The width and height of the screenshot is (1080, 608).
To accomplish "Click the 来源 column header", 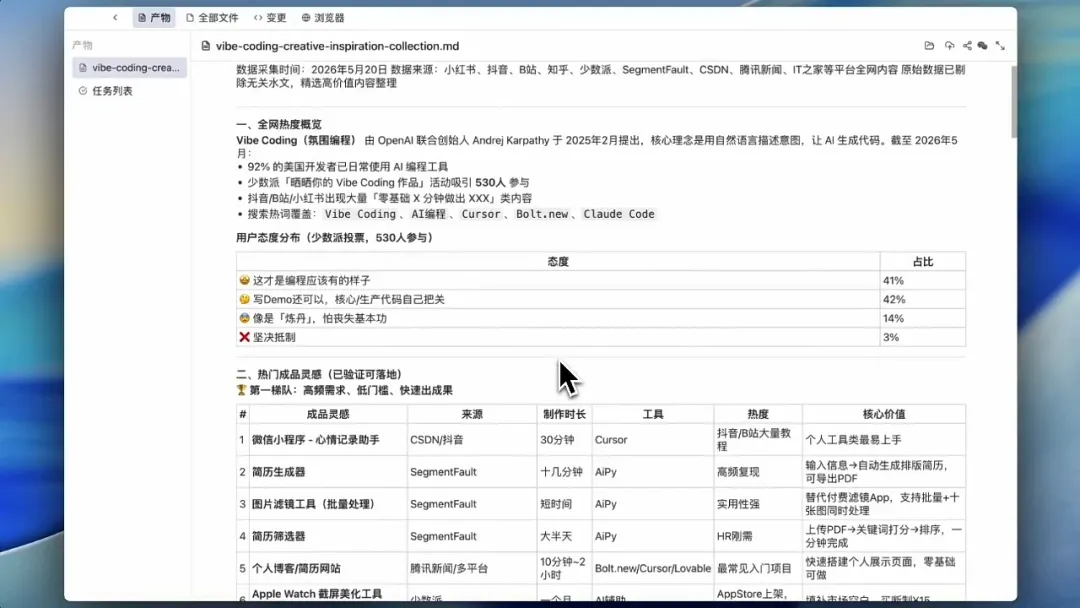I will click(472, 414).
